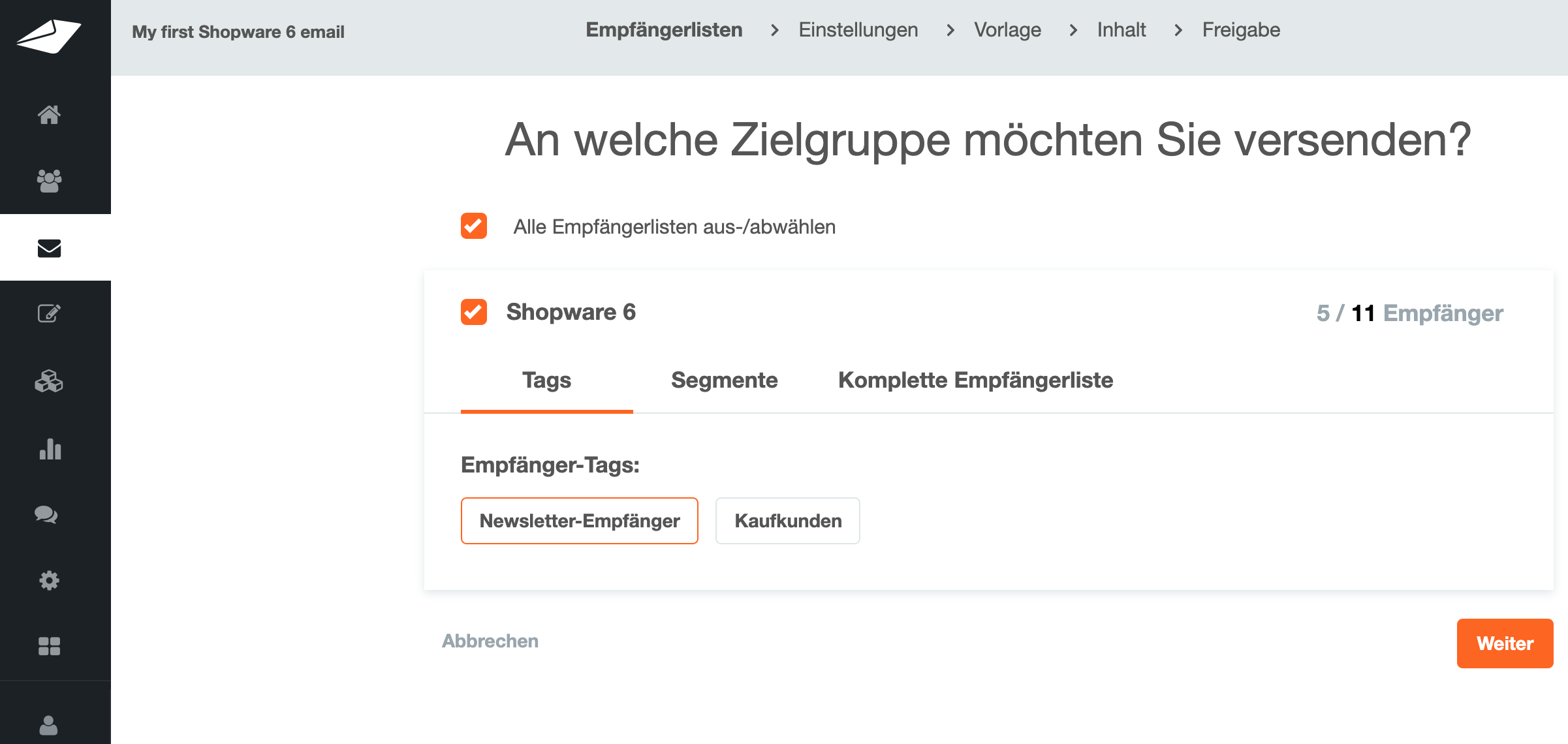Open the cubes automation icon
The width and height of the screenshot is (1568, 744).
click(x=49, y=381)
